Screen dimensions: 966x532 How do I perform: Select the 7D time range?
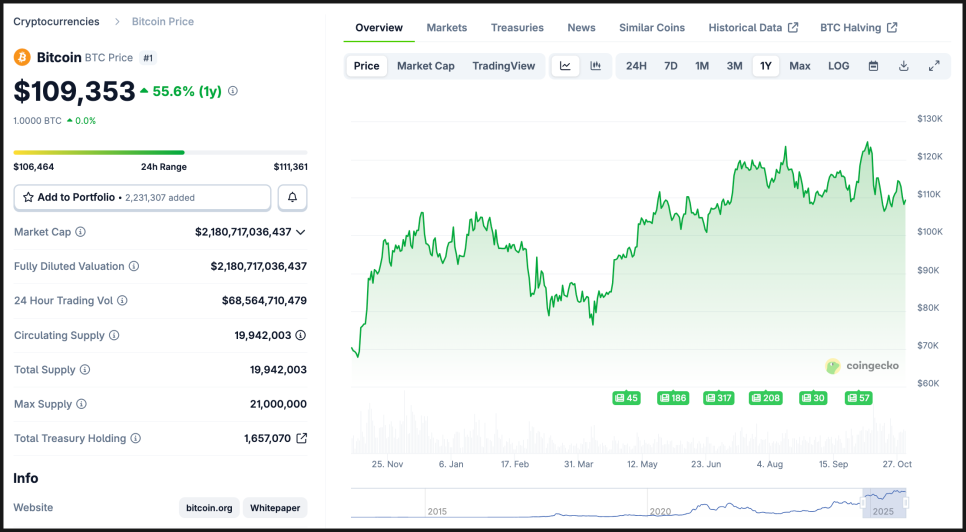[x=671, y=66]
